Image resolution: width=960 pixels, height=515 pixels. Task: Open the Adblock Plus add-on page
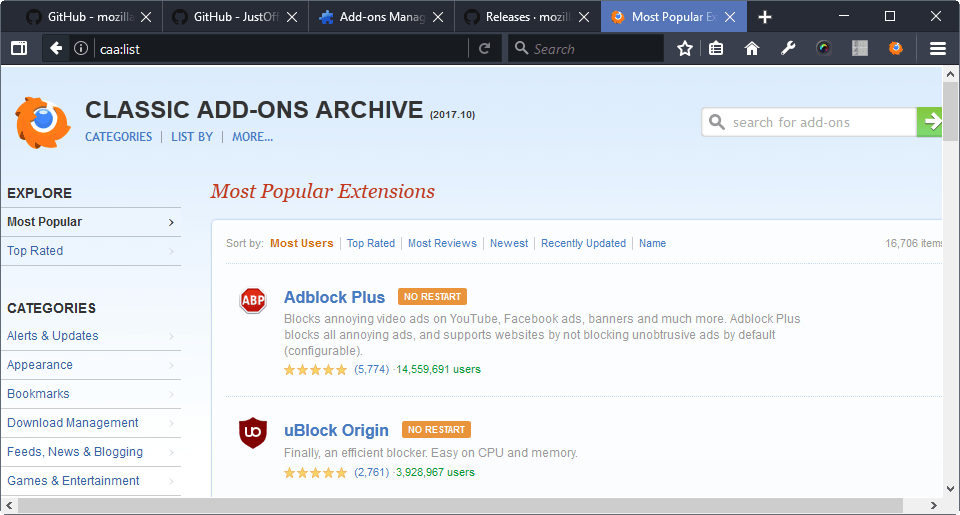coord(334,297)
